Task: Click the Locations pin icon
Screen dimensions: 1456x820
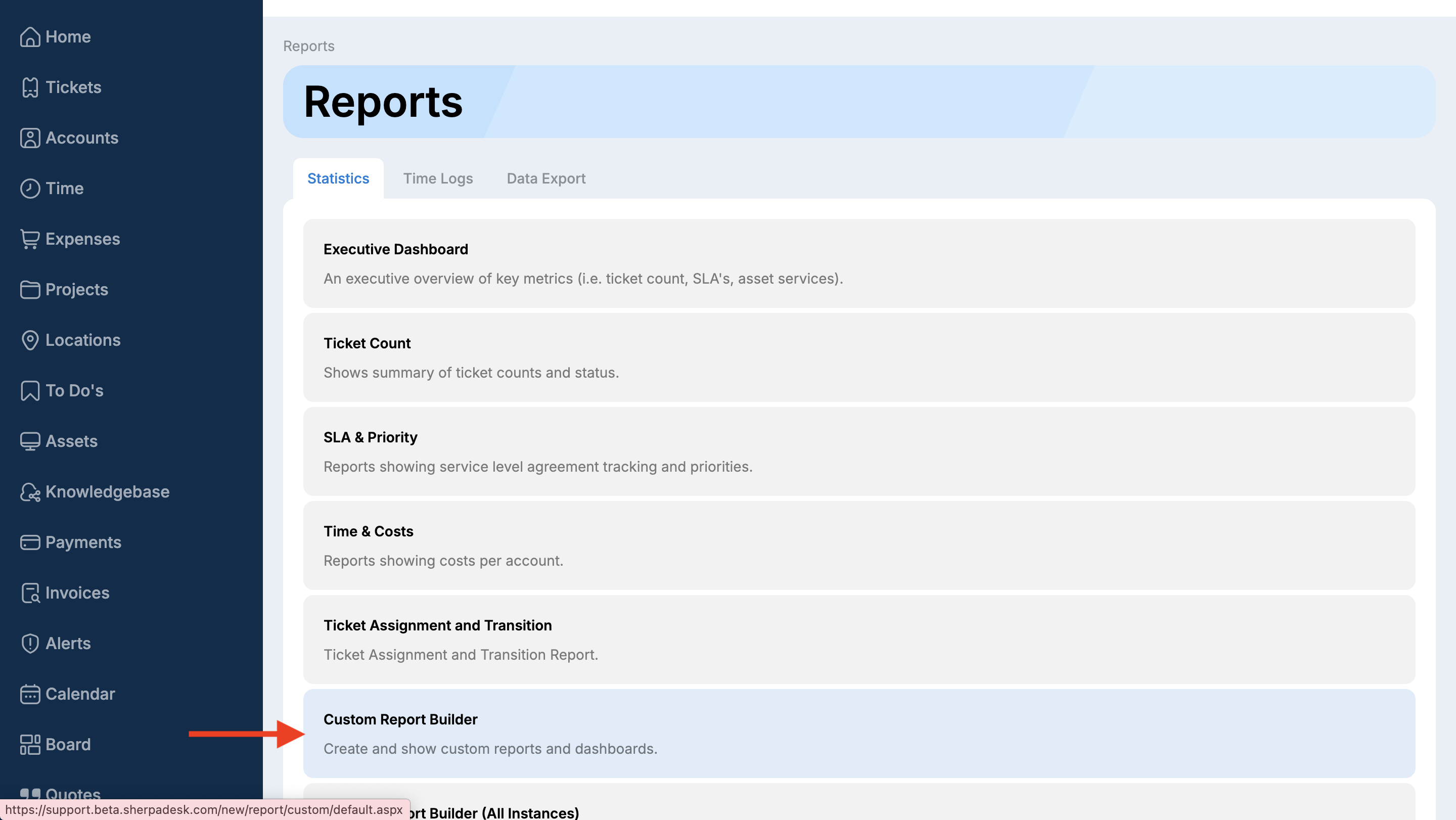Action: 29,340
